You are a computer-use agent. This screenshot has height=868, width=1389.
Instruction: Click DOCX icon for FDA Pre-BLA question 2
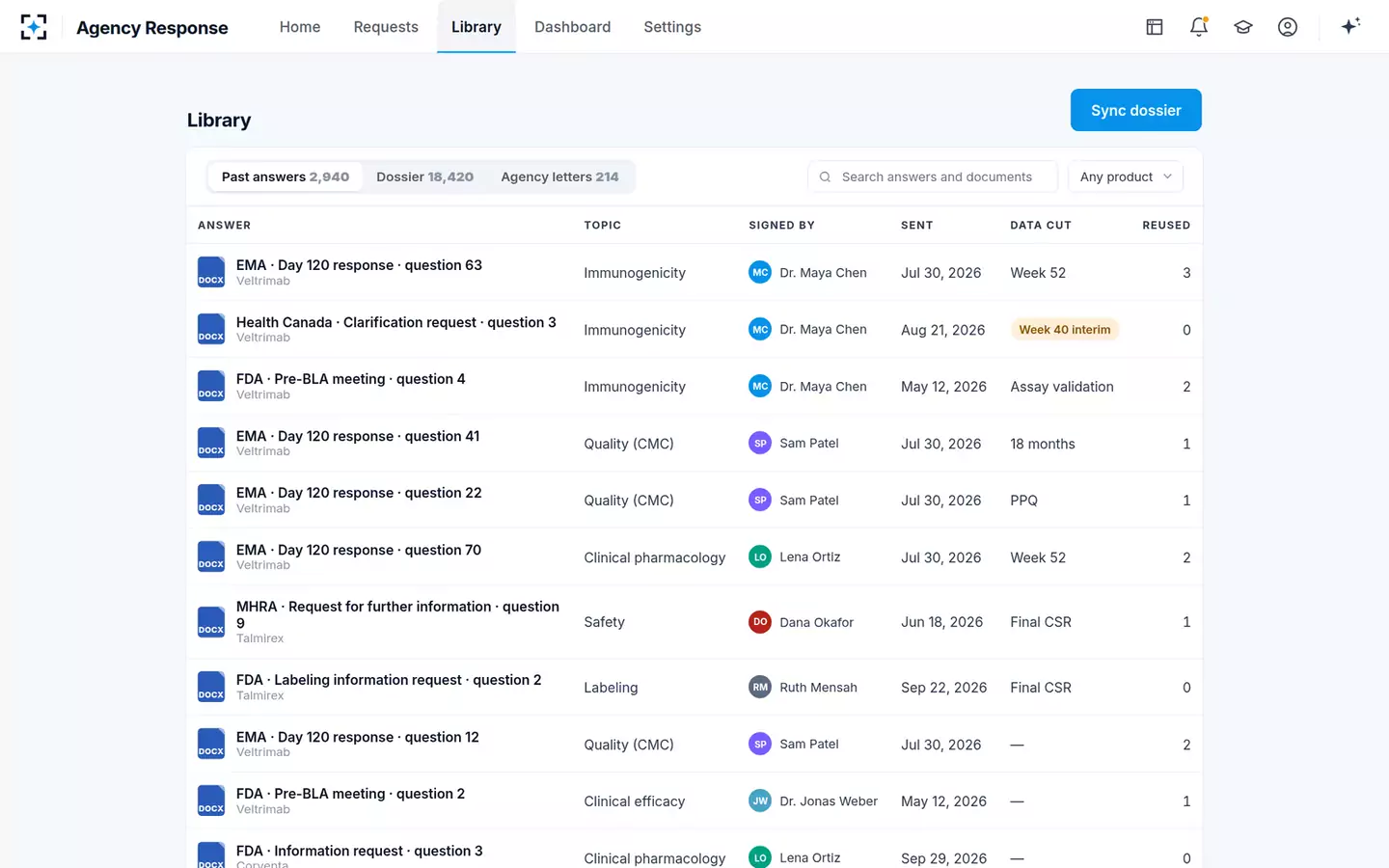pyautogui.click(x=211, y=800)
